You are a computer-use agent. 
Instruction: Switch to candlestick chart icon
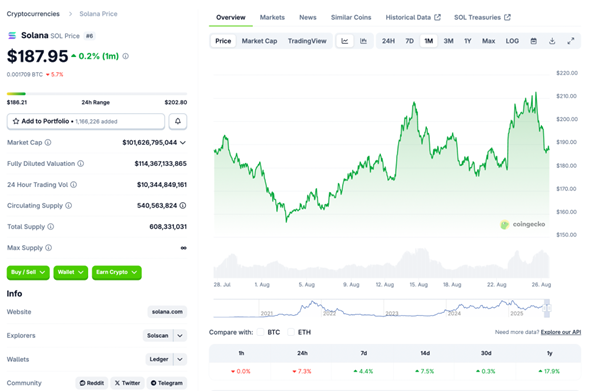[363, 41]
